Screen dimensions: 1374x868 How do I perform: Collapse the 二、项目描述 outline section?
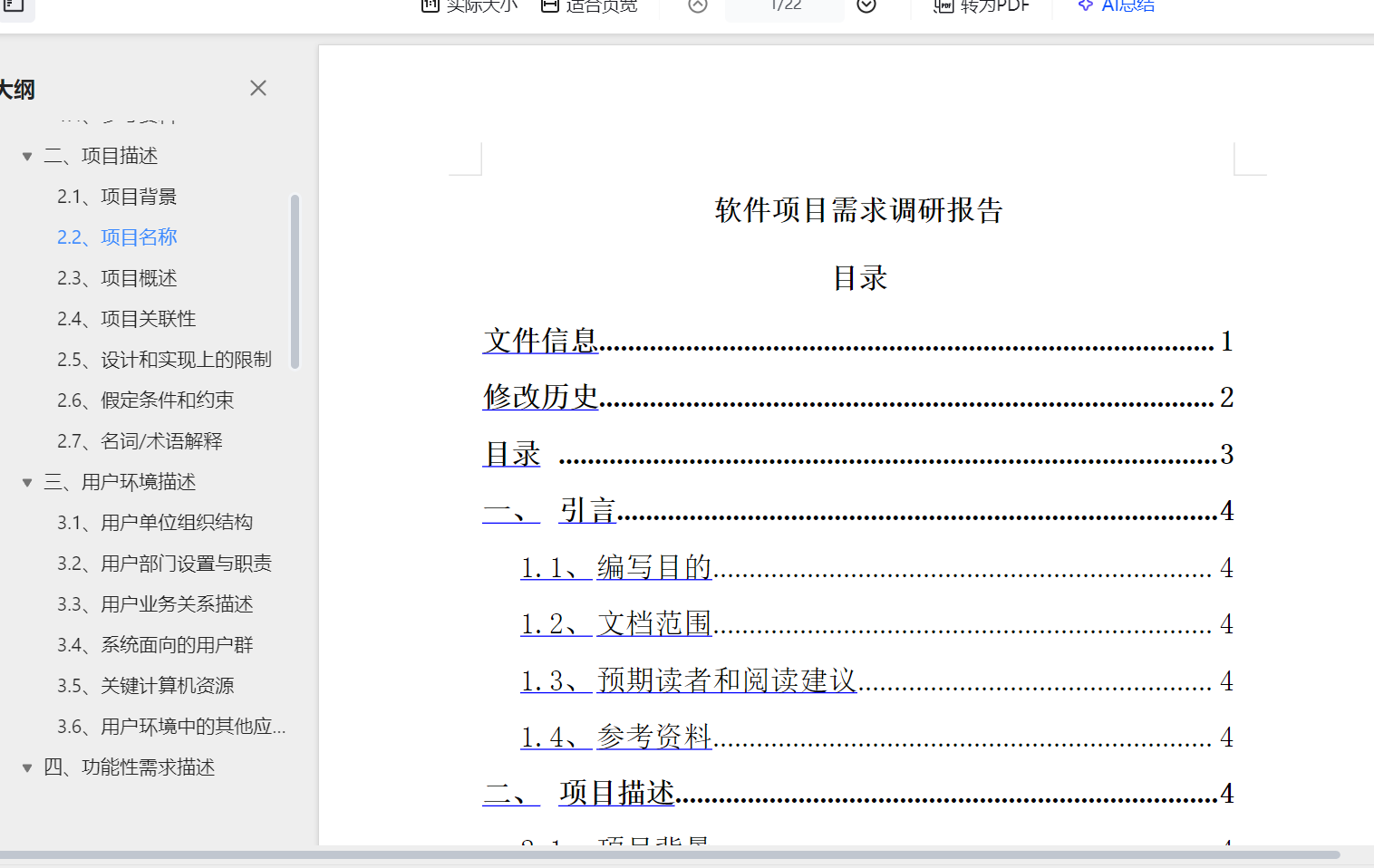click(27, 157)
